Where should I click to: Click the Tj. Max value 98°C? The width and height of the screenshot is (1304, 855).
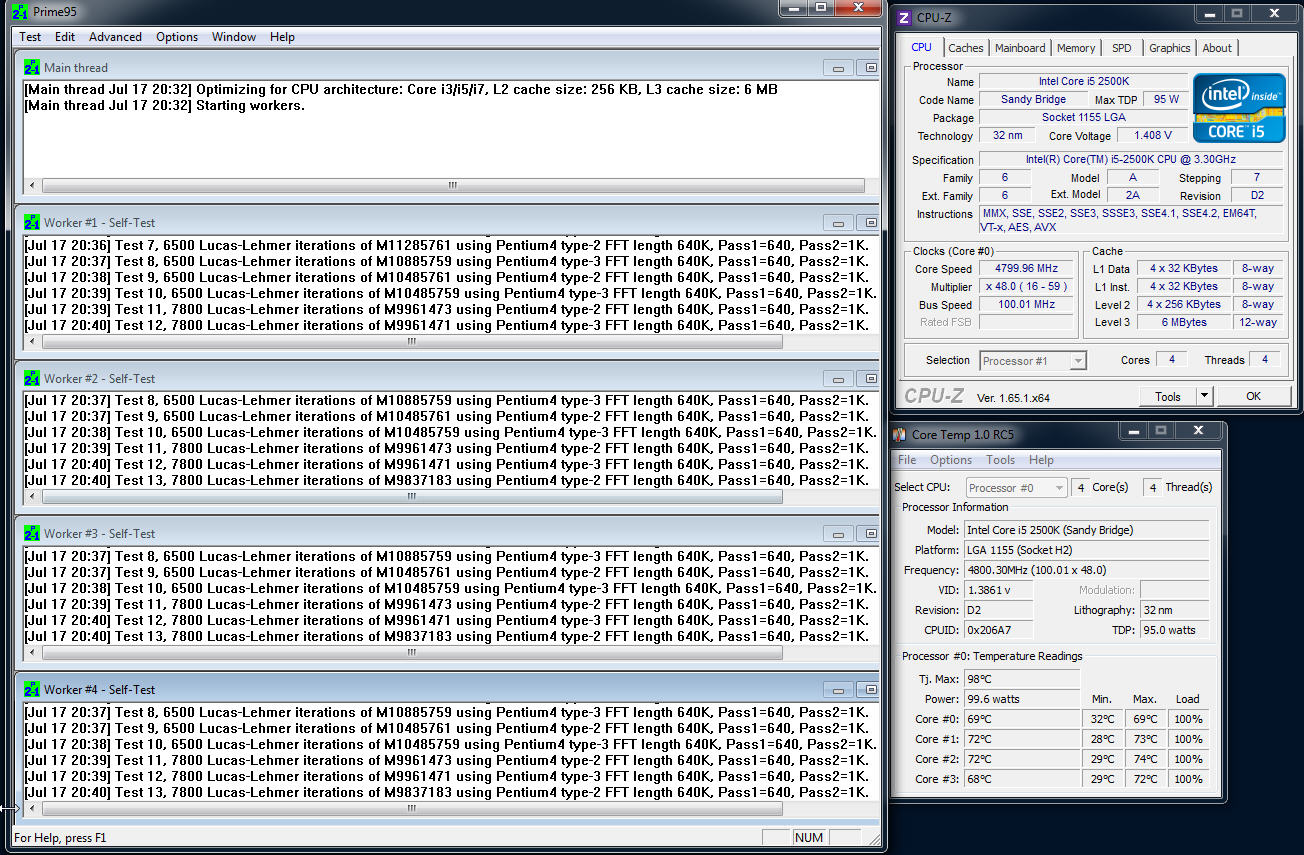pyautogui.click(x=1022, y=679)
